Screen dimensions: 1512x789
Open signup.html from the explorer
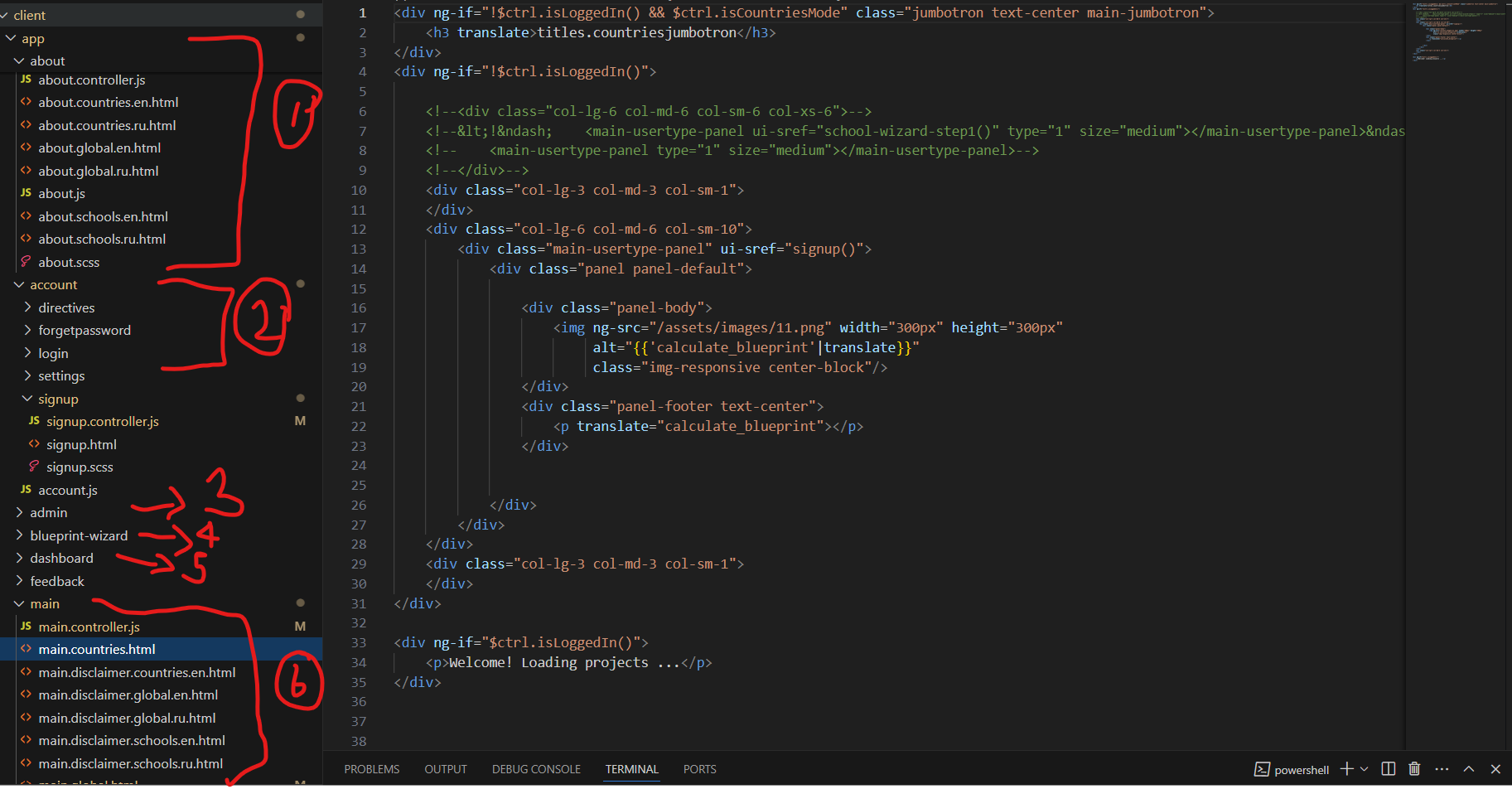click(x=82, y=443)
